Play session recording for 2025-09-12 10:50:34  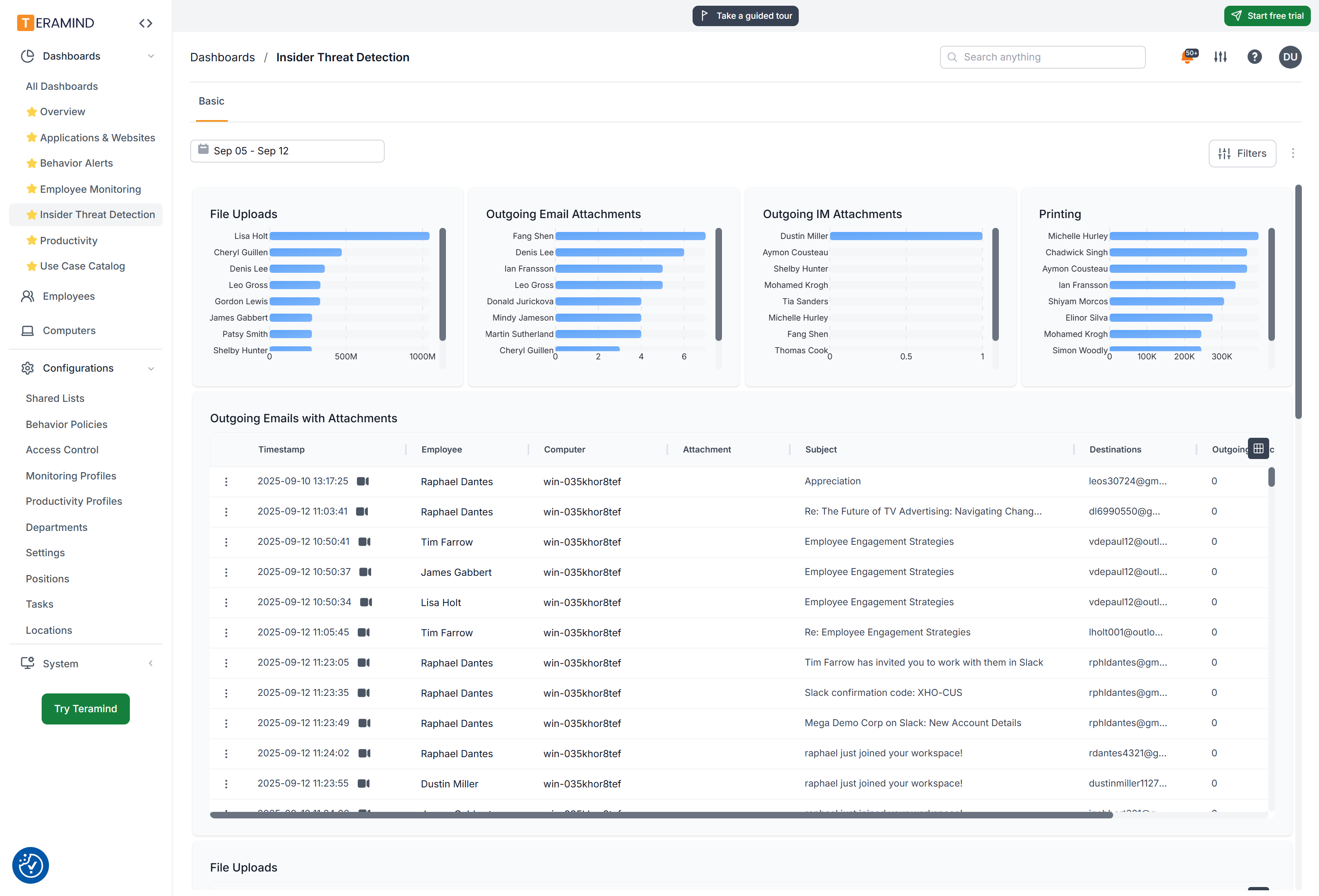pos(366,602)
